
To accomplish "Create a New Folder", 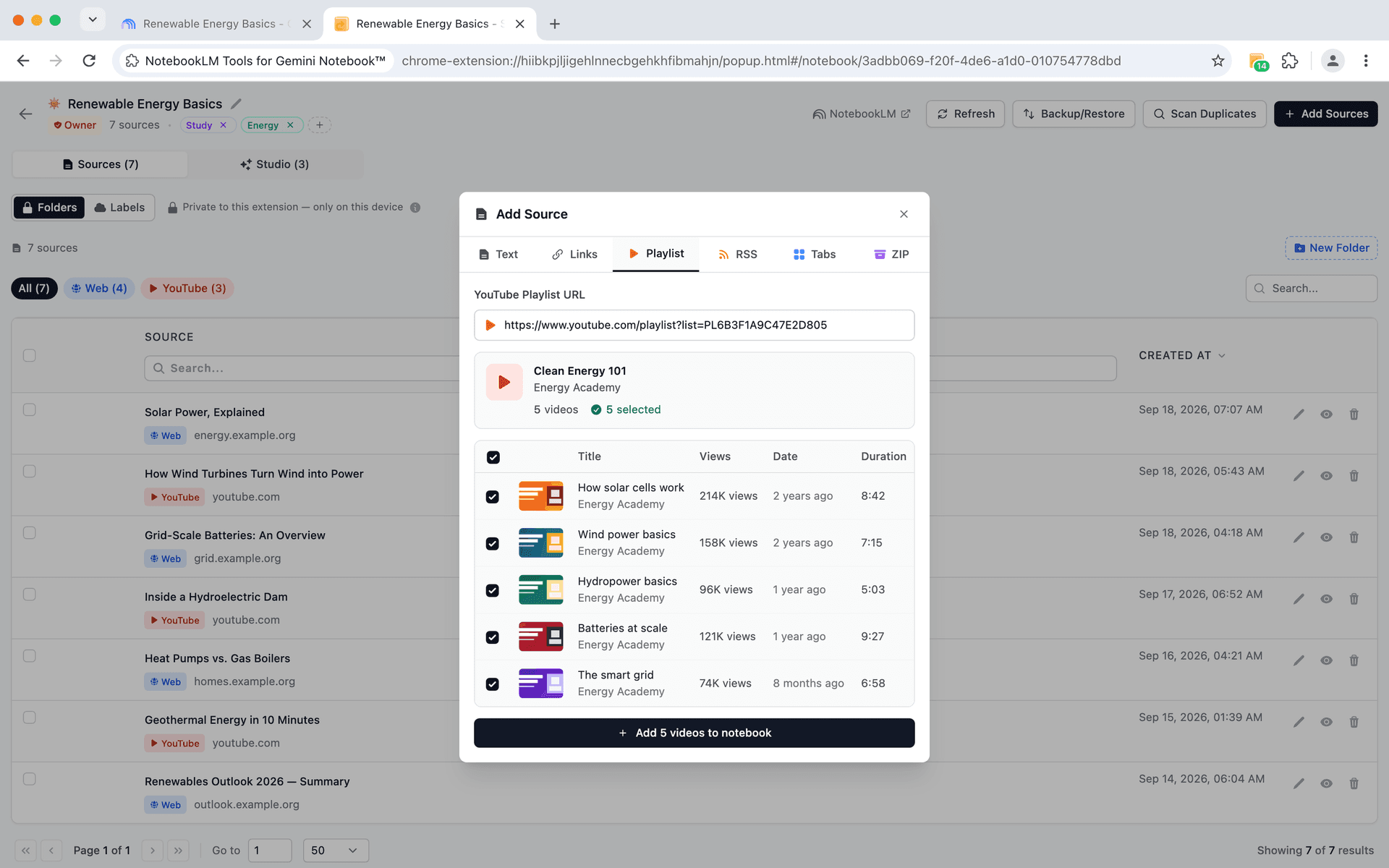I will tap(1331, 248).
